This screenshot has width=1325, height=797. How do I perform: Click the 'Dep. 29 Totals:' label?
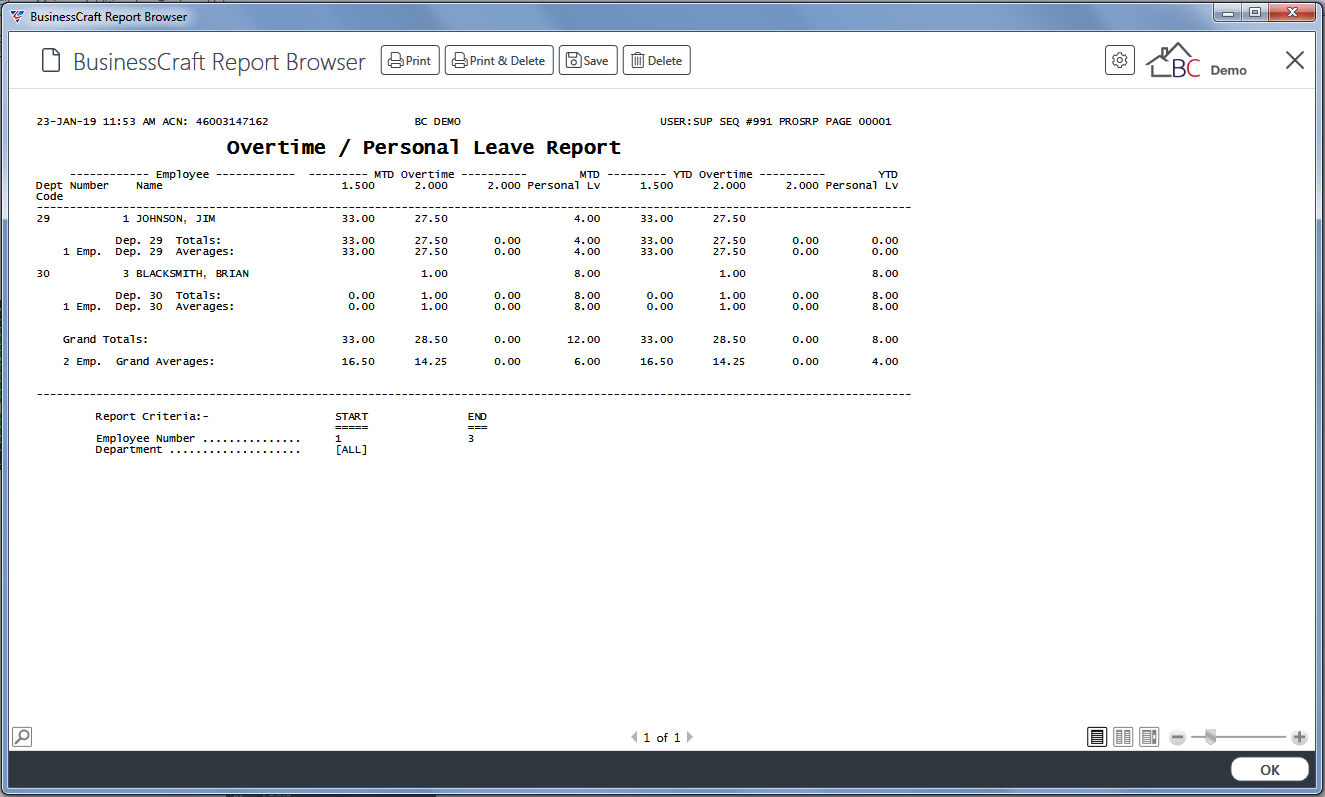tap(168, 241)
